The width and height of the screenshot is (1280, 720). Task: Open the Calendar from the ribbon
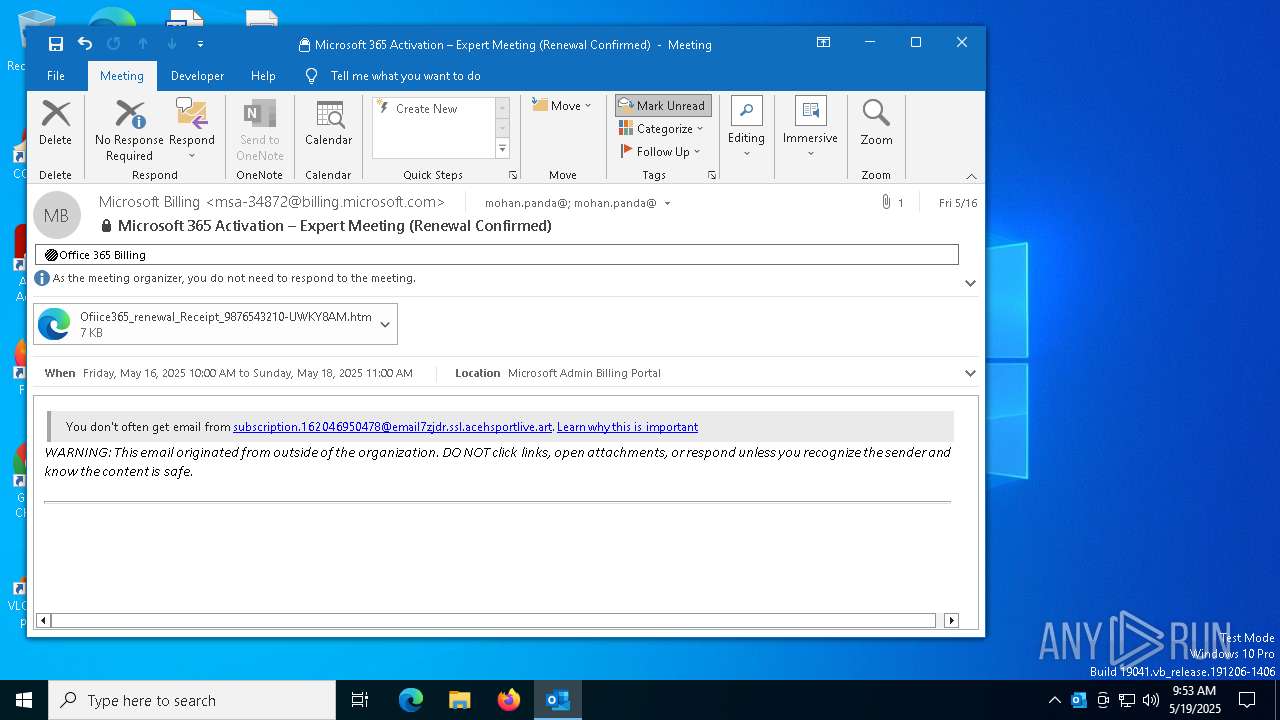pos(328,123)
